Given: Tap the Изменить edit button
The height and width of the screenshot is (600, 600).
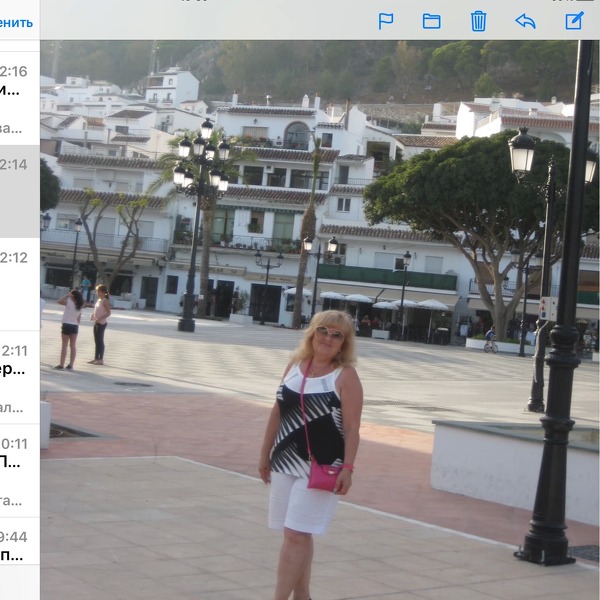Looking at the screenshot, I should pos(16,22).
